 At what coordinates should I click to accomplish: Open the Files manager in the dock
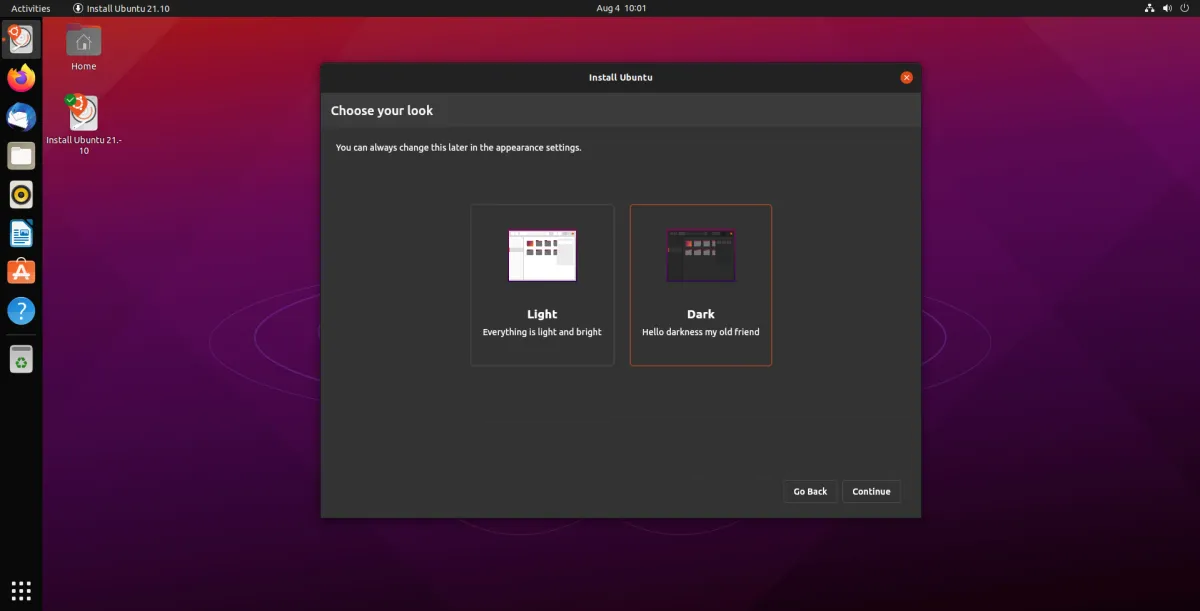tap(21, 155)
